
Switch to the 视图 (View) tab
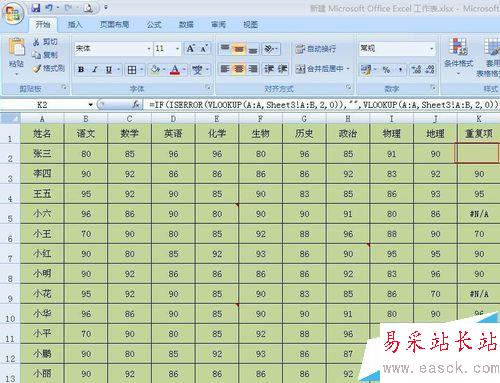pos(250,24)
